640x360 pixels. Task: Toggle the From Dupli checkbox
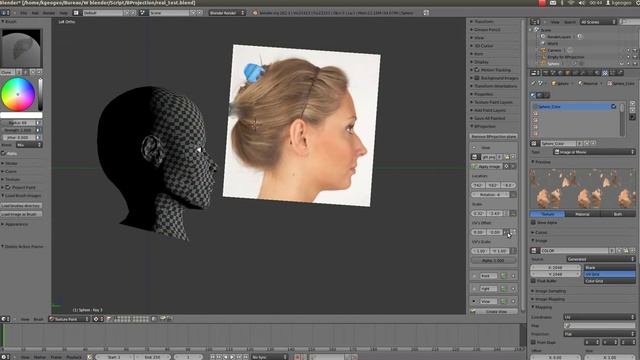click(533, 342)
